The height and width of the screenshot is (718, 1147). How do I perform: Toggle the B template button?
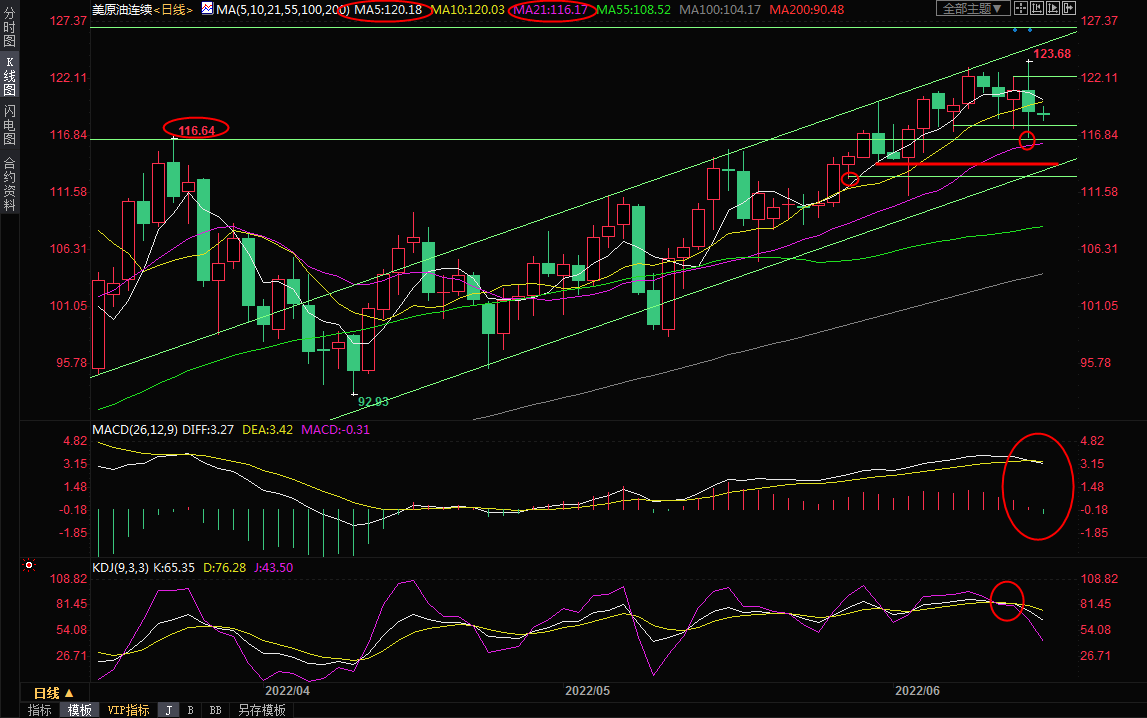(190, 710)
